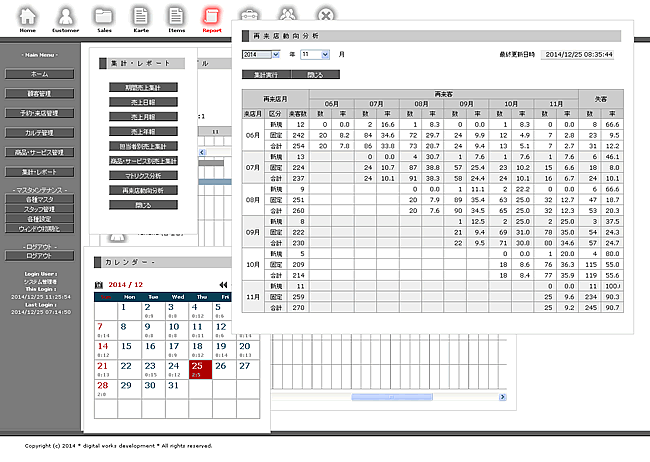The height and width of the screenshot is (462, 650).
Task: Open the Karte document icon
Action: pyautogui.click(x=141, y=17)
